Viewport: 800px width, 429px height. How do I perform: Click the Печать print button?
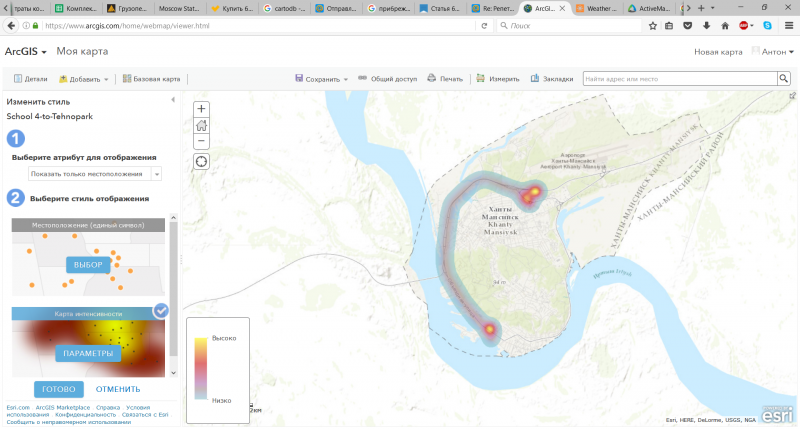click(445, 78)
